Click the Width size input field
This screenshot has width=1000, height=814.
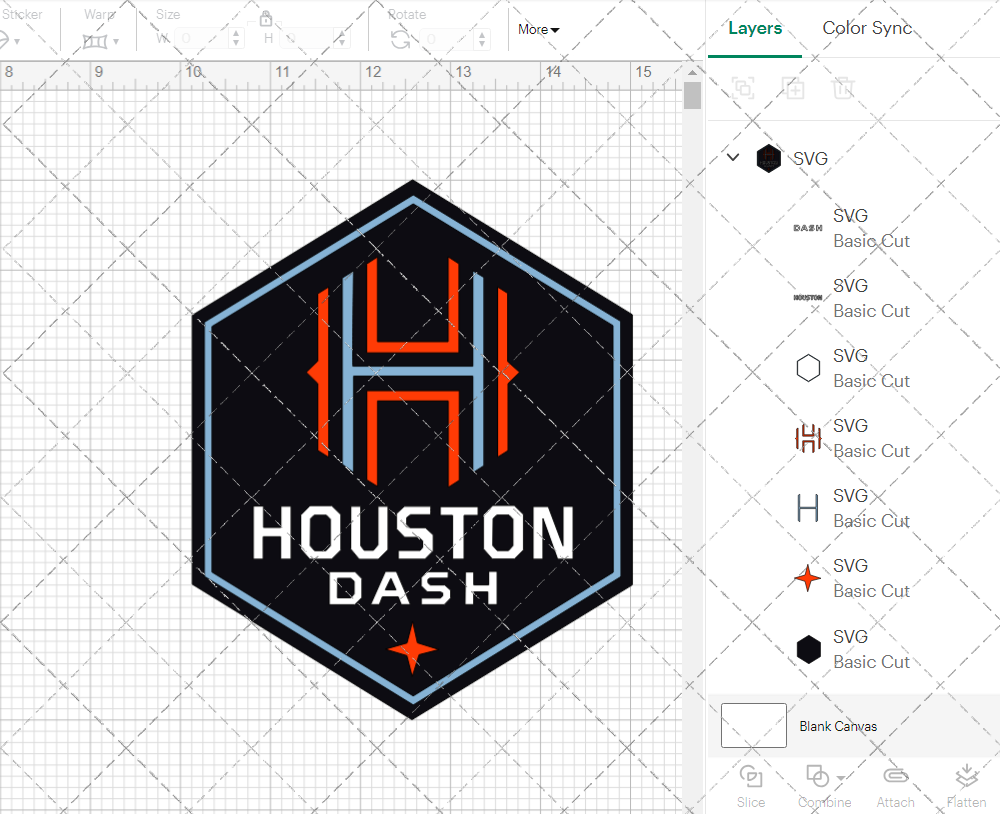pos(202,38)
